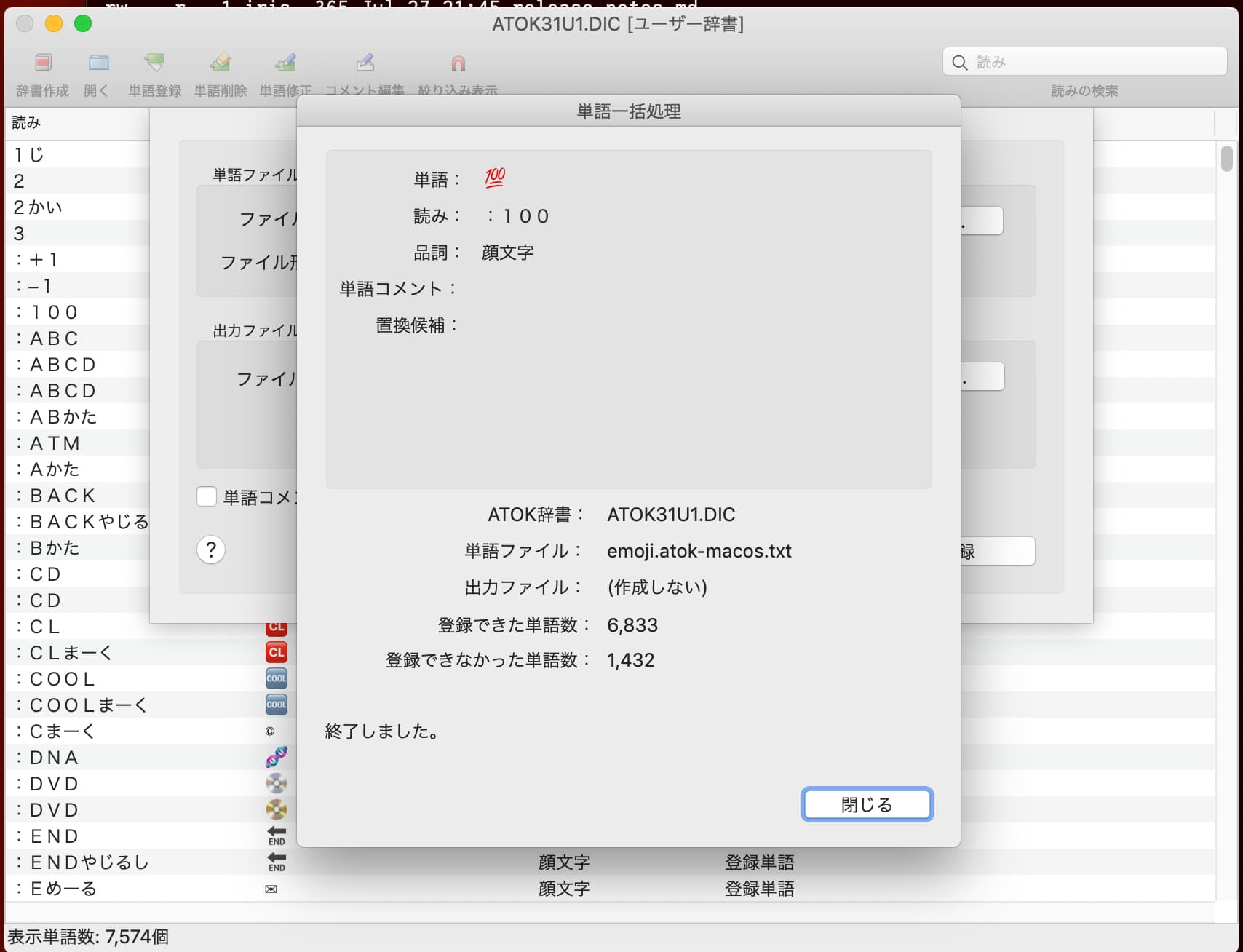Image resolution: width=1243 pixels, height=952 pixels.
Task: Click the DNA emoji icon
Action: (x=277, y=757)
